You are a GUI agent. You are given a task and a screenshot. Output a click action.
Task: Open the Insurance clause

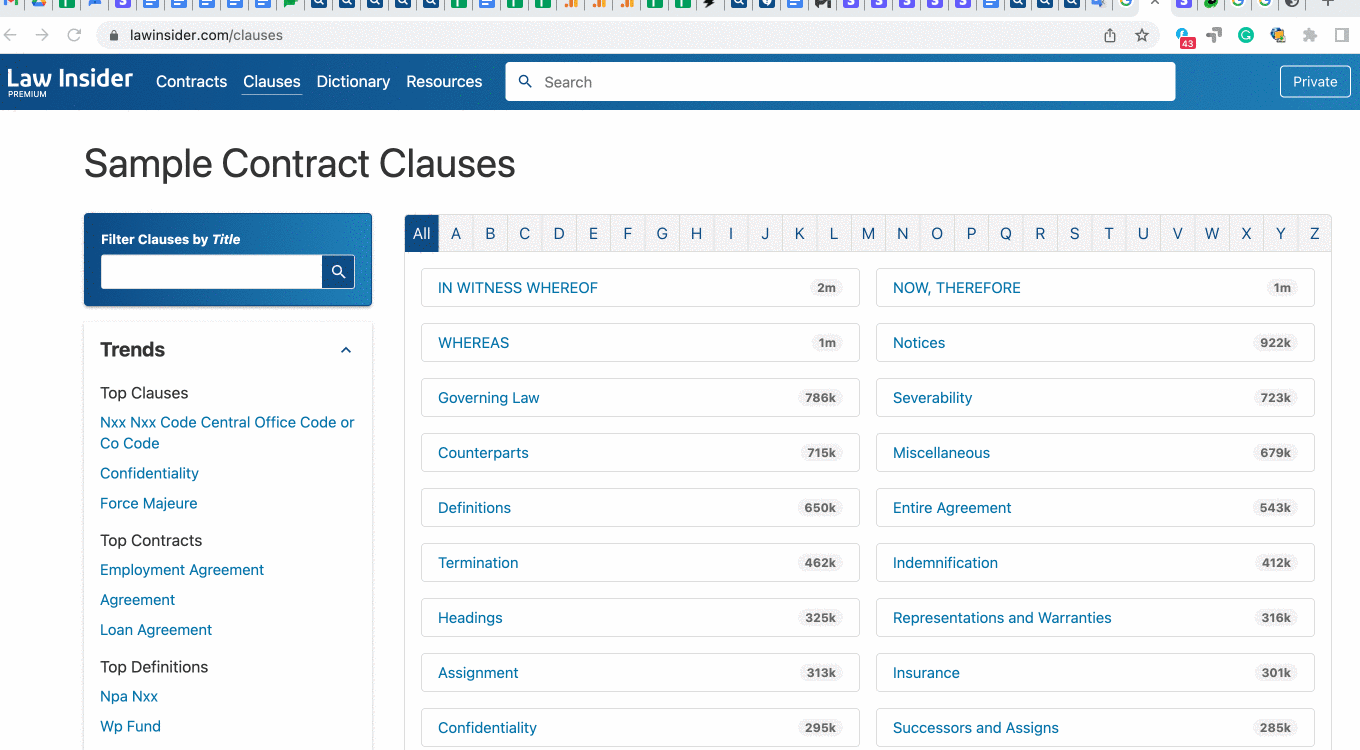[x=1095, y=673]
